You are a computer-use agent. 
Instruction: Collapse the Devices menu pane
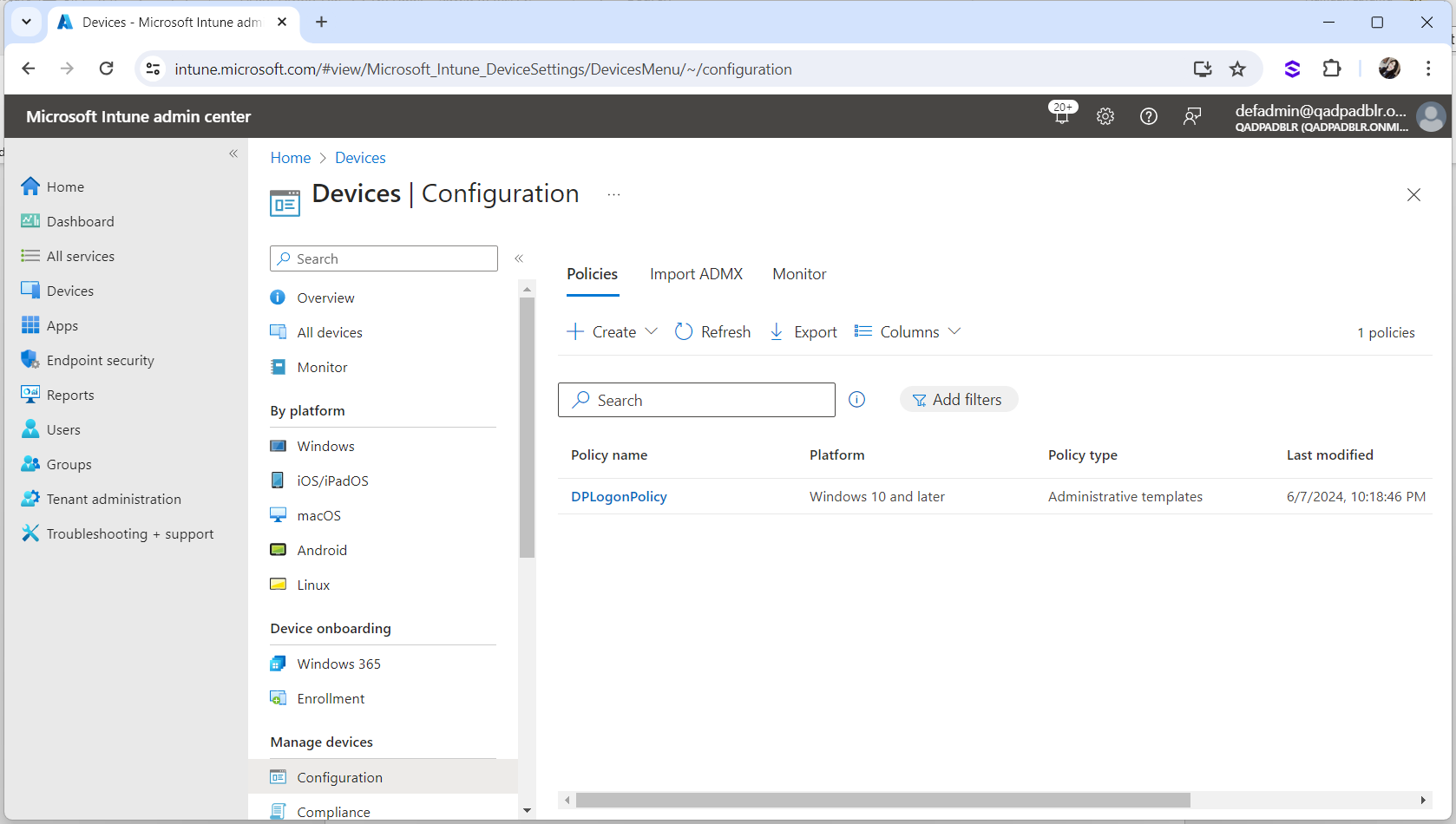pos(519,258)
